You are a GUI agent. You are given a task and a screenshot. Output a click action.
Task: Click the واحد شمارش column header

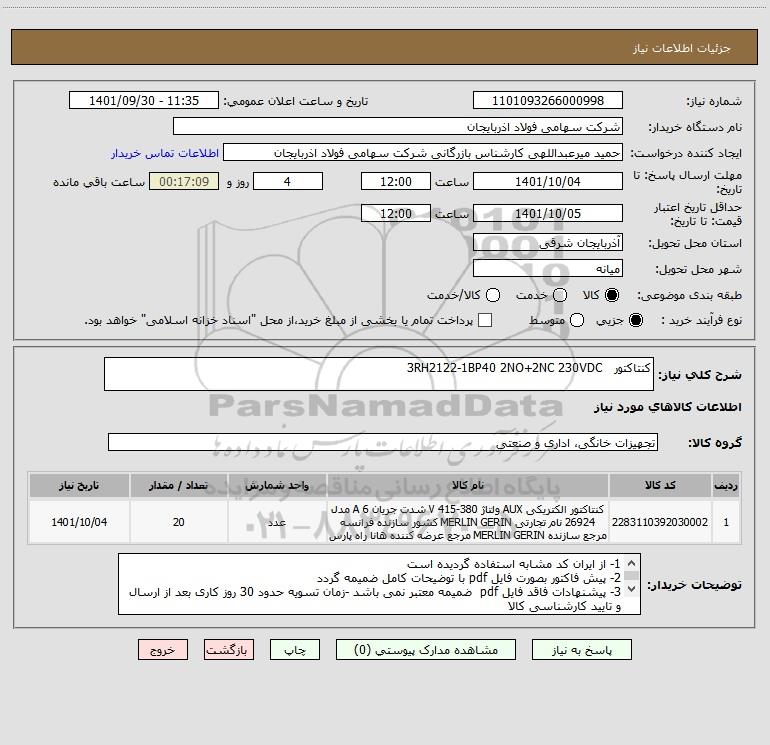coord(277,485)
